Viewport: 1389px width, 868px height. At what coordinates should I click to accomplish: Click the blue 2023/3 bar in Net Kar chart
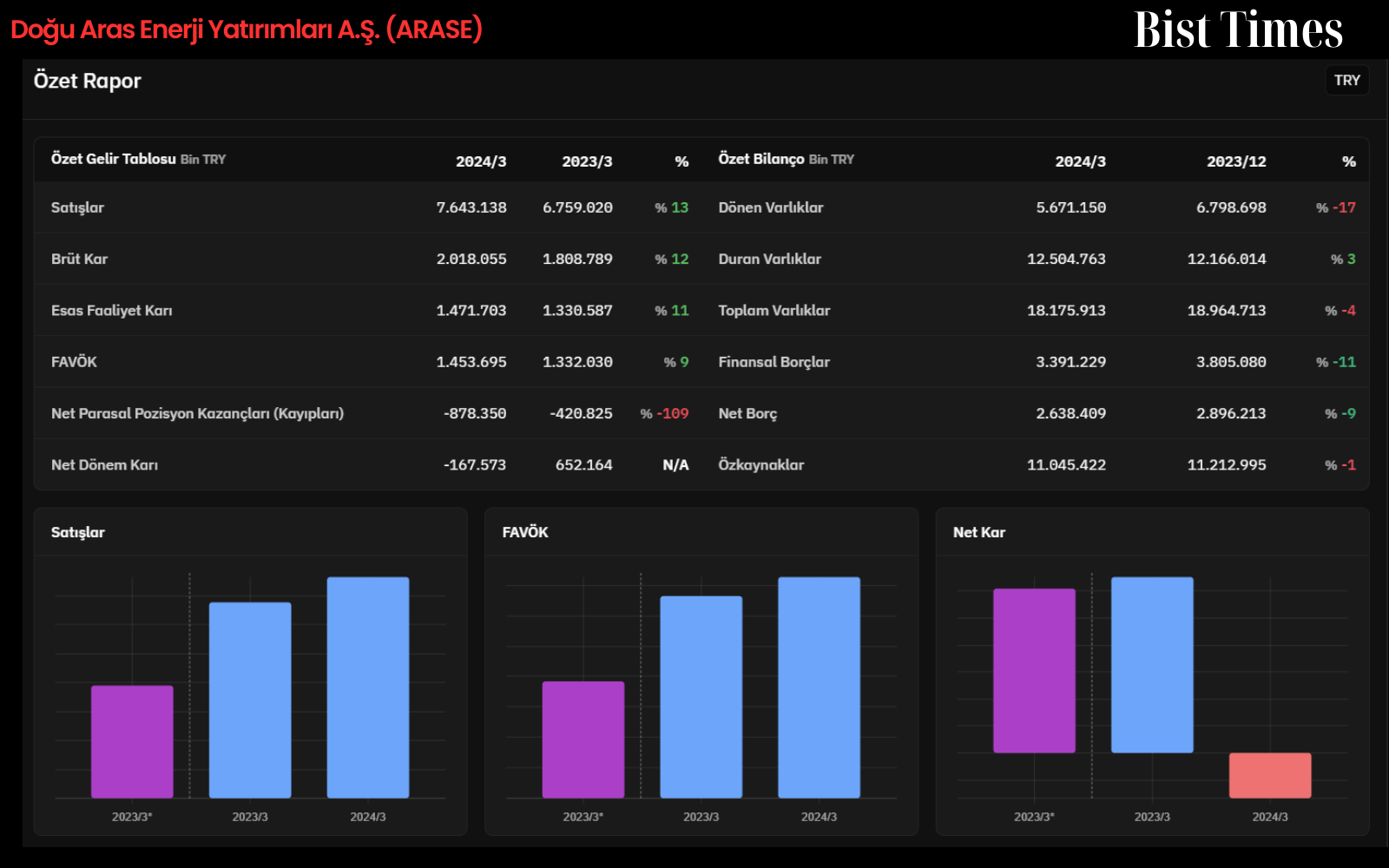pyautogui.click(x=1152, y=665)
